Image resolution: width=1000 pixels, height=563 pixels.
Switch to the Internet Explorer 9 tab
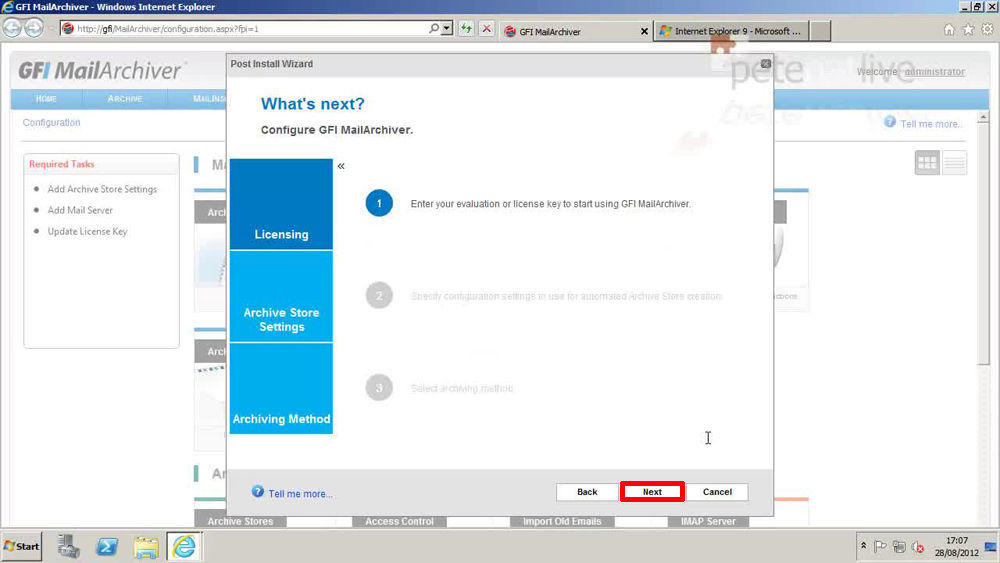tap(732, 31)
